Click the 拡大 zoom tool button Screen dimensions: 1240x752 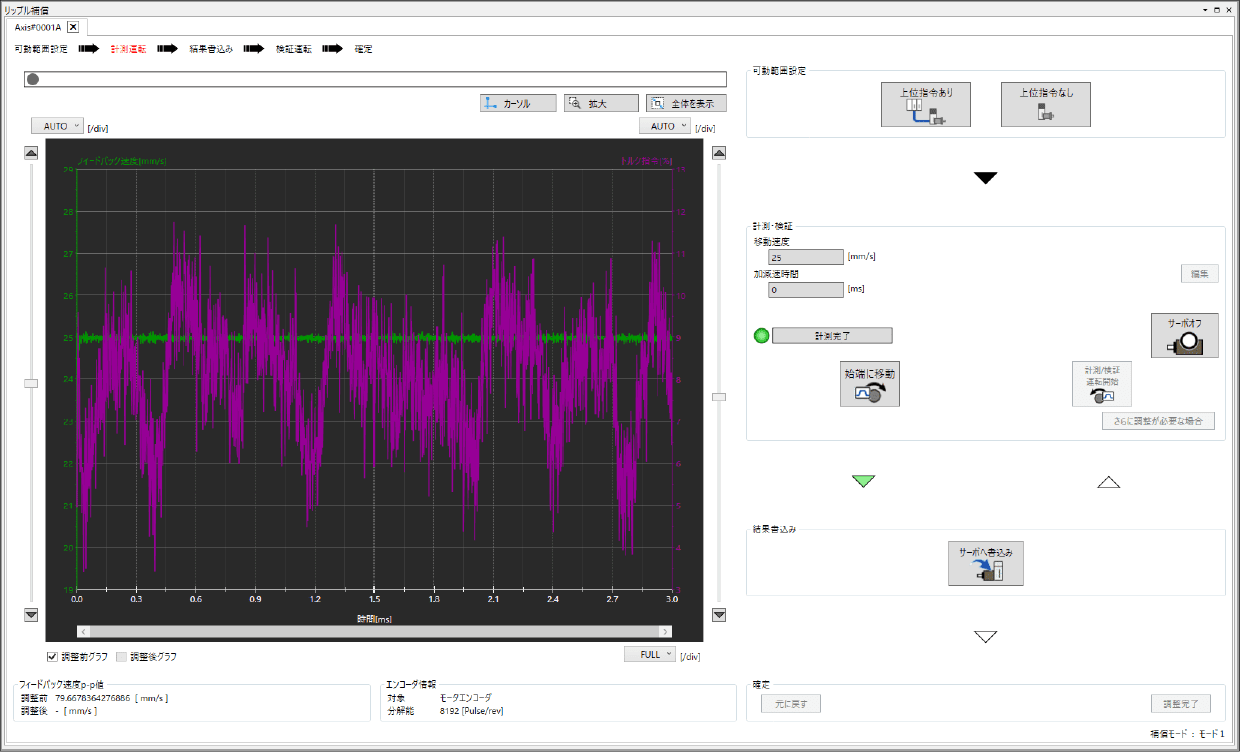pyautogui.click(x=600, y=103)
